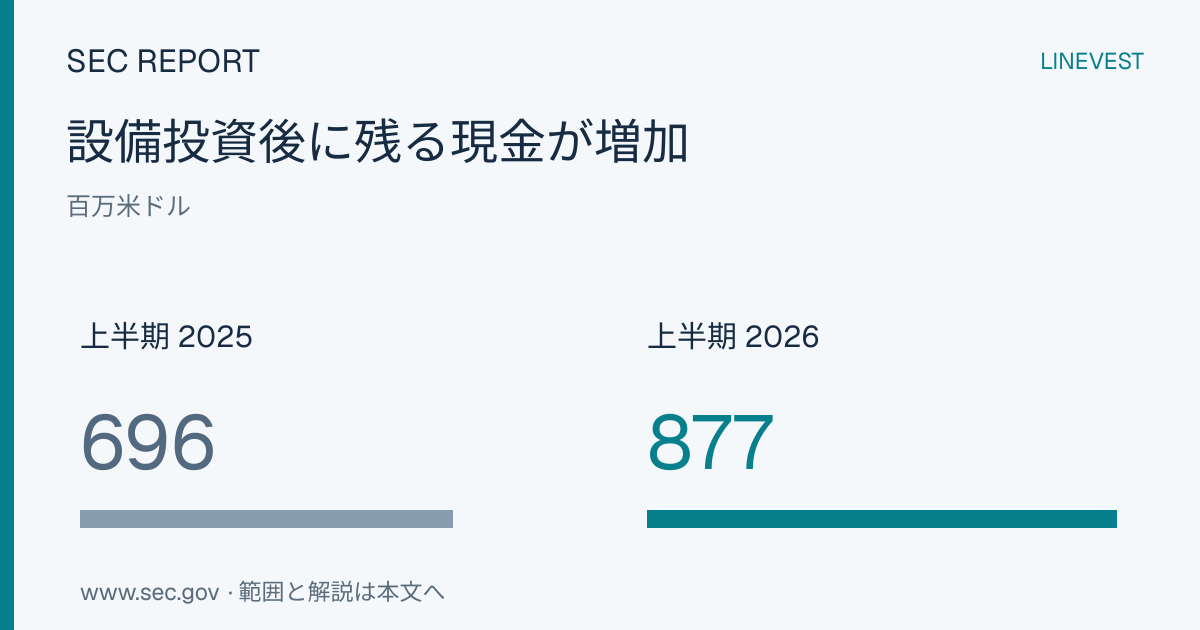Open the www.sec.gov source link
This screenshot has width=1200, height=630.
[x=149, y=592]
